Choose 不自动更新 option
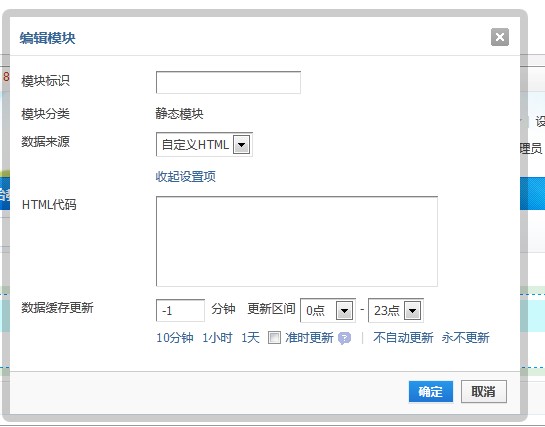The width and height of the screenshot is (545, 427). 403,338
